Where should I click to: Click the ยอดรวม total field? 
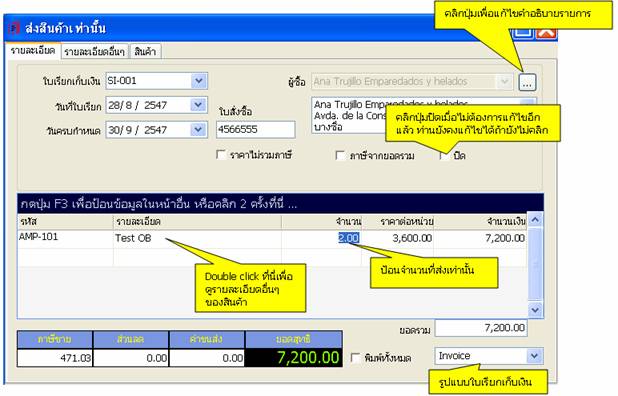481,328
